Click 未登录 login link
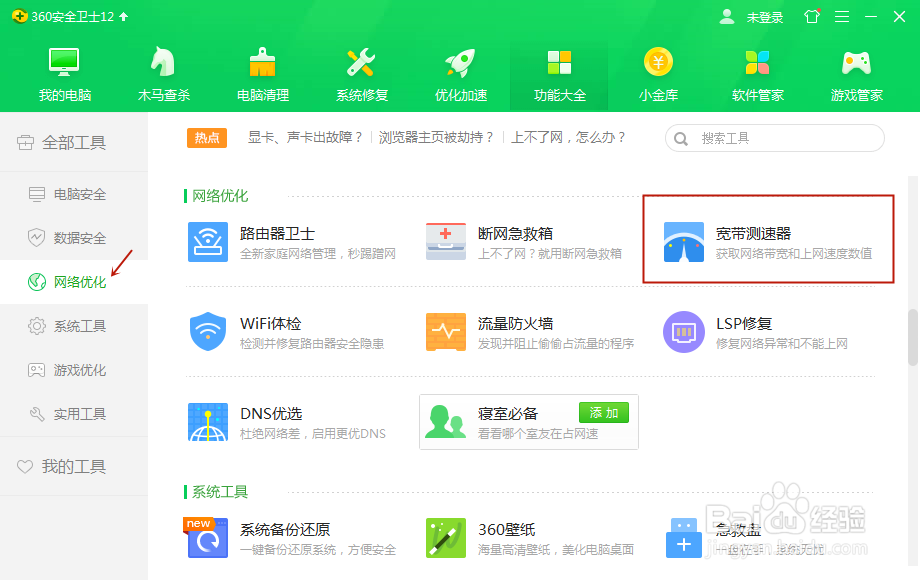 click(765, 18)
